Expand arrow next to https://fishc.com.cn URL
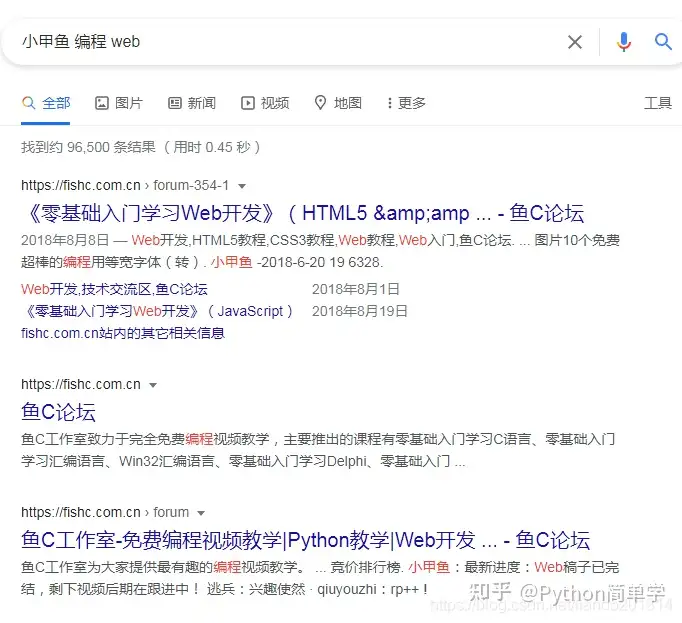This screenshot has width=682, height=623. pos(153,385)
